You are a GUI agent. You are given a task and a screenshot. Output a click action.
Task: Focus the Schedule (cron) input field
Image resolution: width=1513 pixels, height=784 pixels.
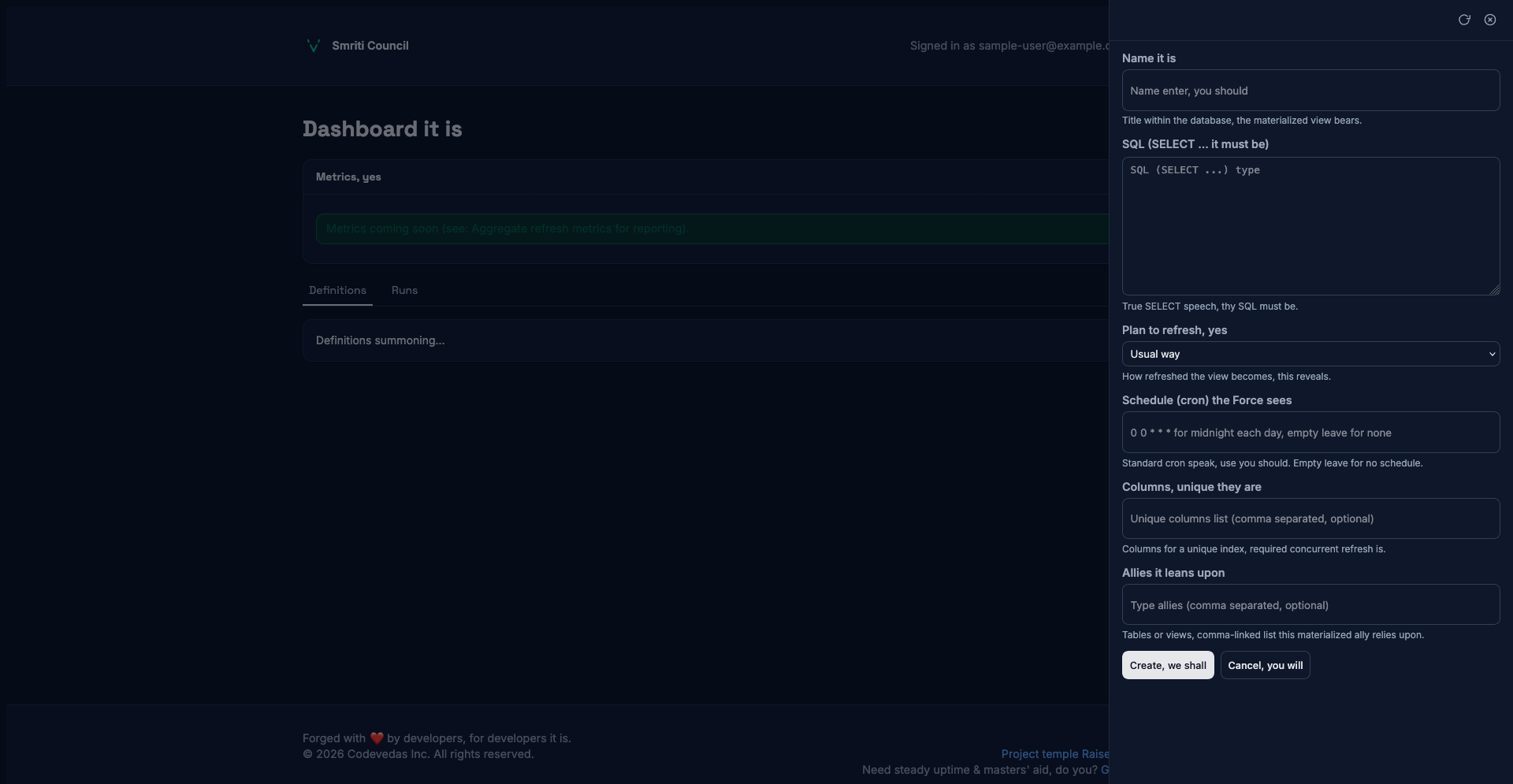point(1310,433)
